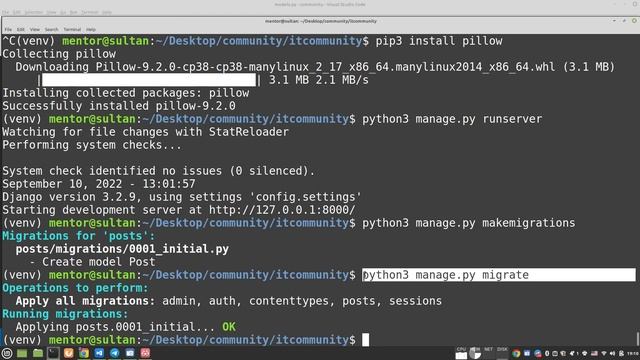Click 'September 10, 2022 - 13:01:57' line
The image size is (640, 360).
point(99,184)
